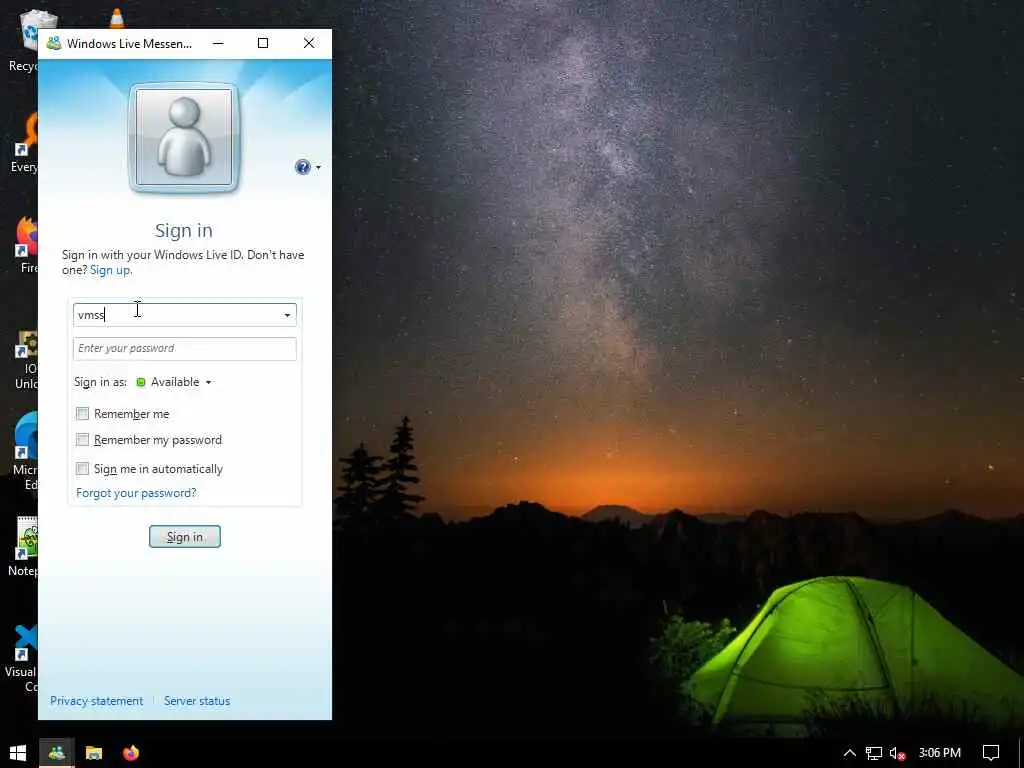The image size is (1024, 768).
Task: Open the clock showing 3:06 PM
Action: tap(940, 753)
